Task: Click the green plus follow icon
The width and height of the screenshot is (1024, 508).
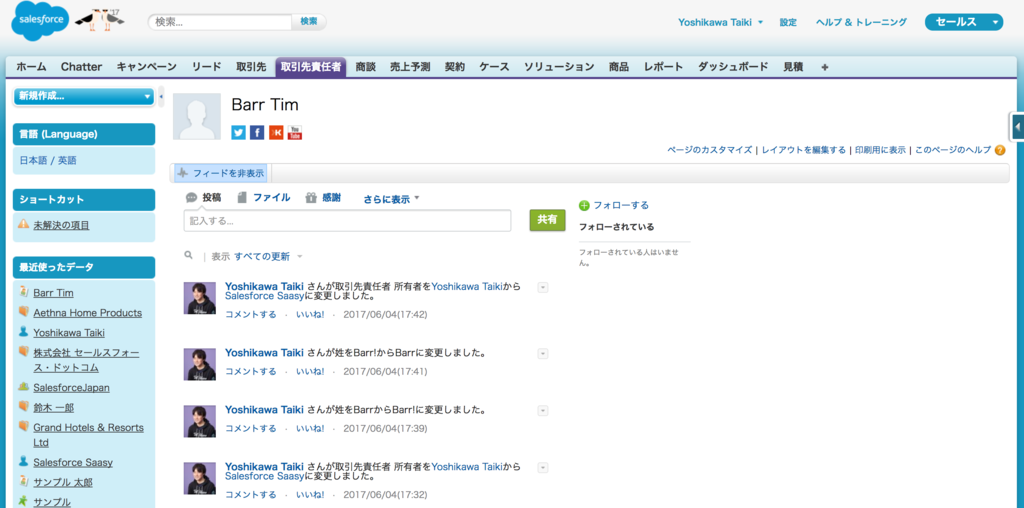Action: click(584, 206)
